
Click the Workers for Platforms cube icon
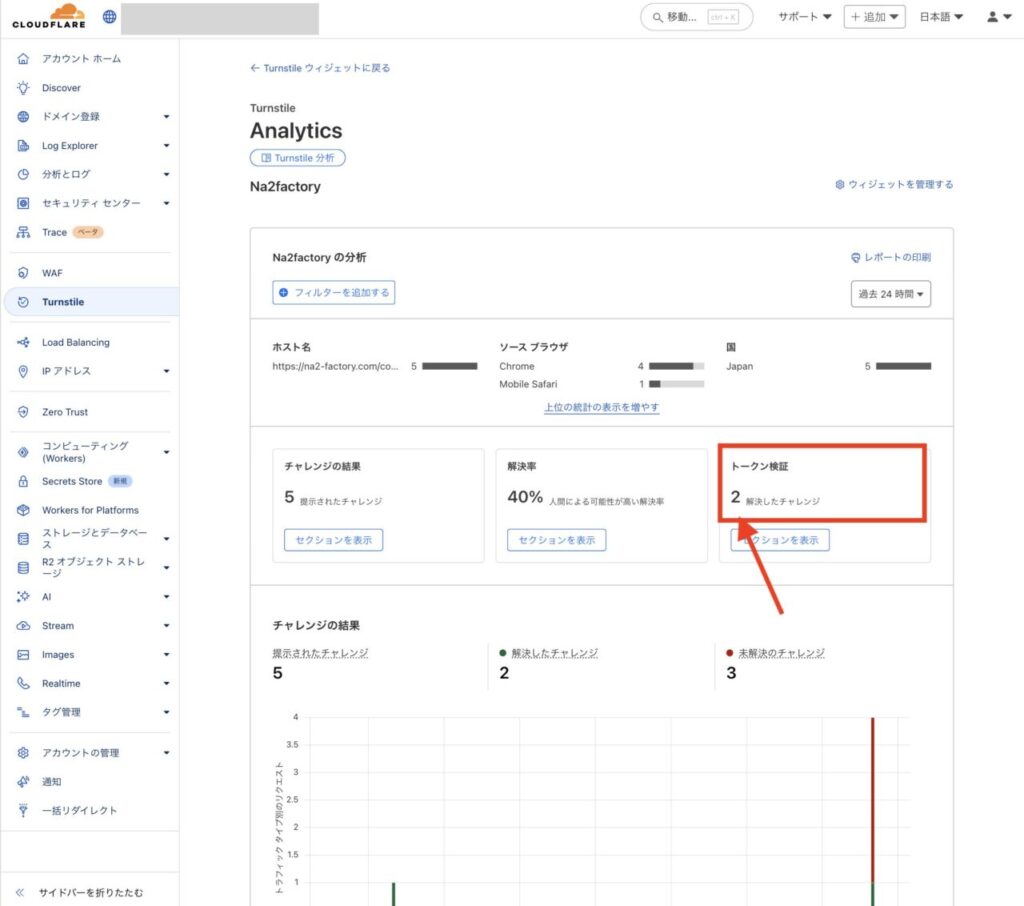23,510
